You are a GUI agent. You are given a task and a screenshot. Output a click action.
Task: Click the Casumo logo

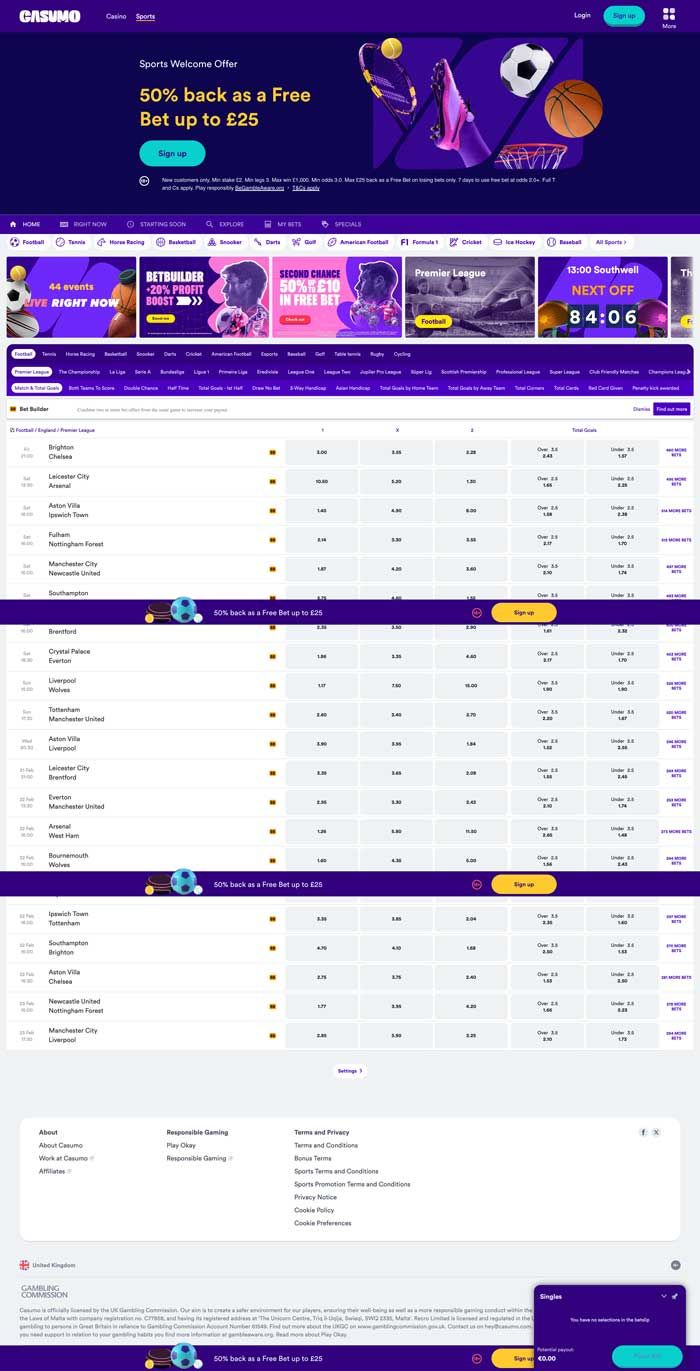pyautogui.click(x=50, y=16)
